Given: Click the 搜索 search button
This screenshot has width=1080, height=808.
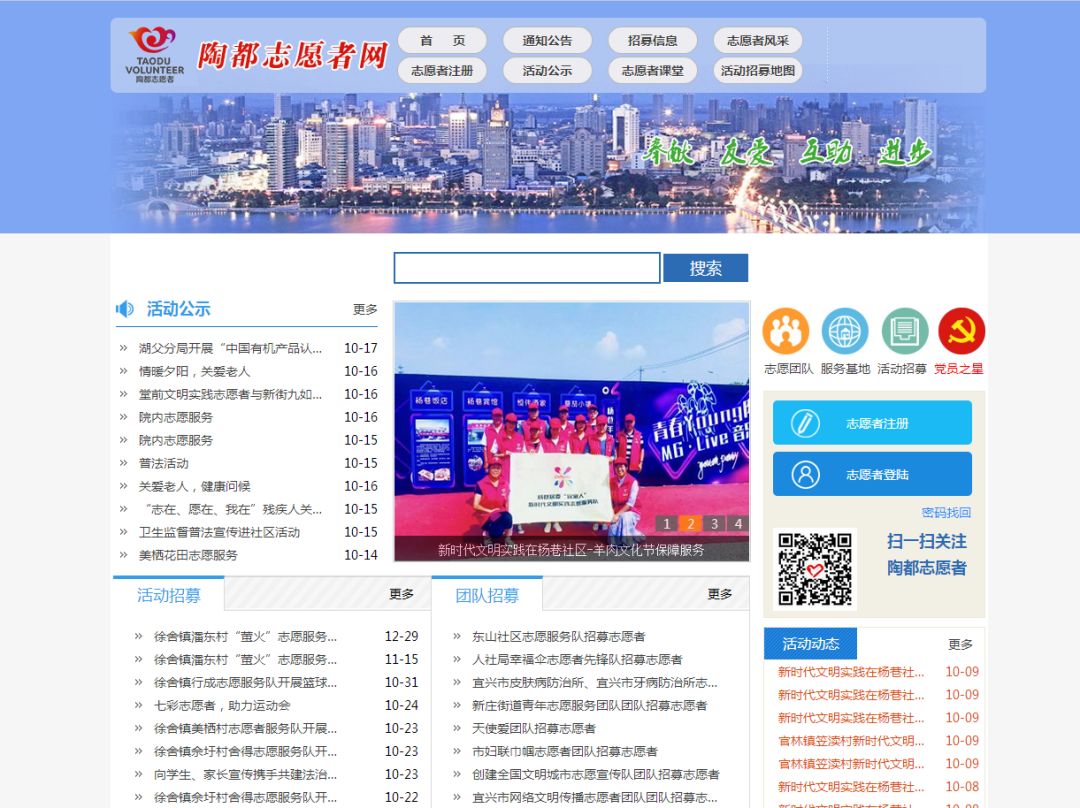Looking at the screenshot, I should 705,268.
